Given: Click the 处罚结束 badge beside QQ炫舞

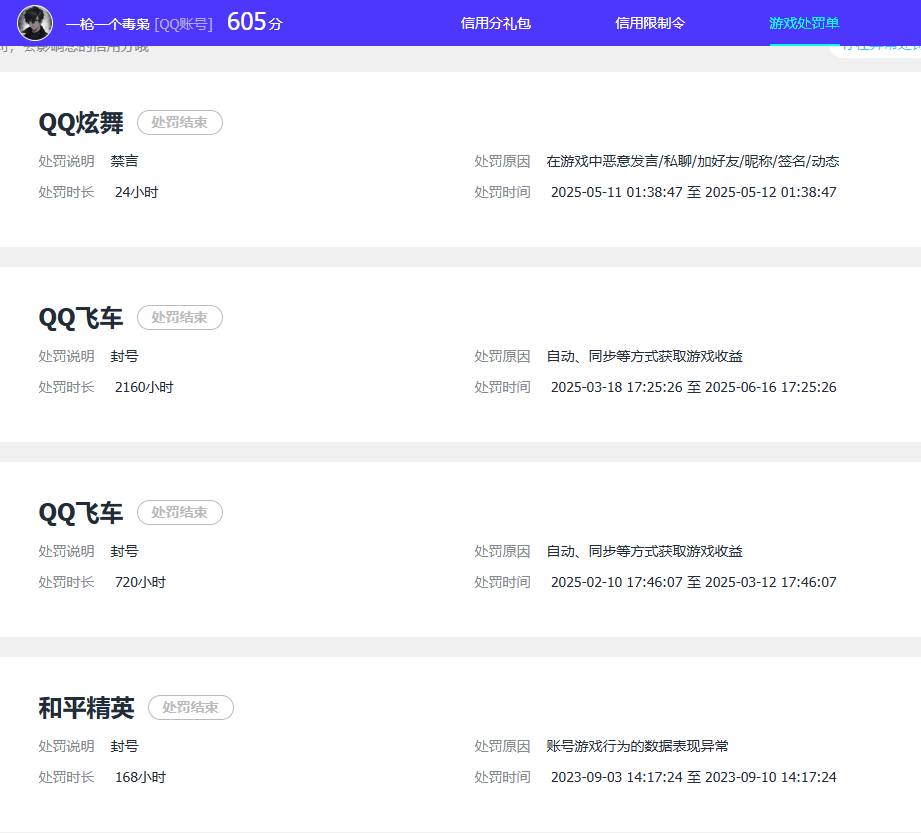Looking at the screenshot, I should (180, 122).
